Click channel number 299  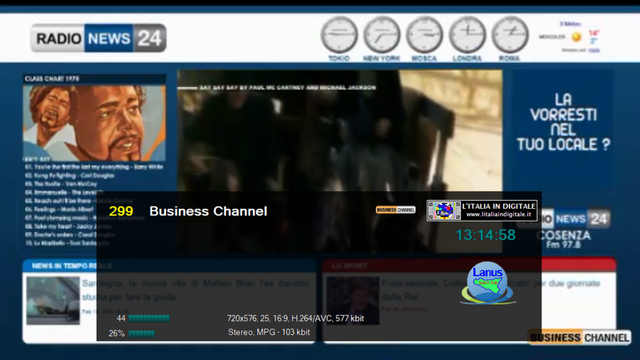pos(121,211)
